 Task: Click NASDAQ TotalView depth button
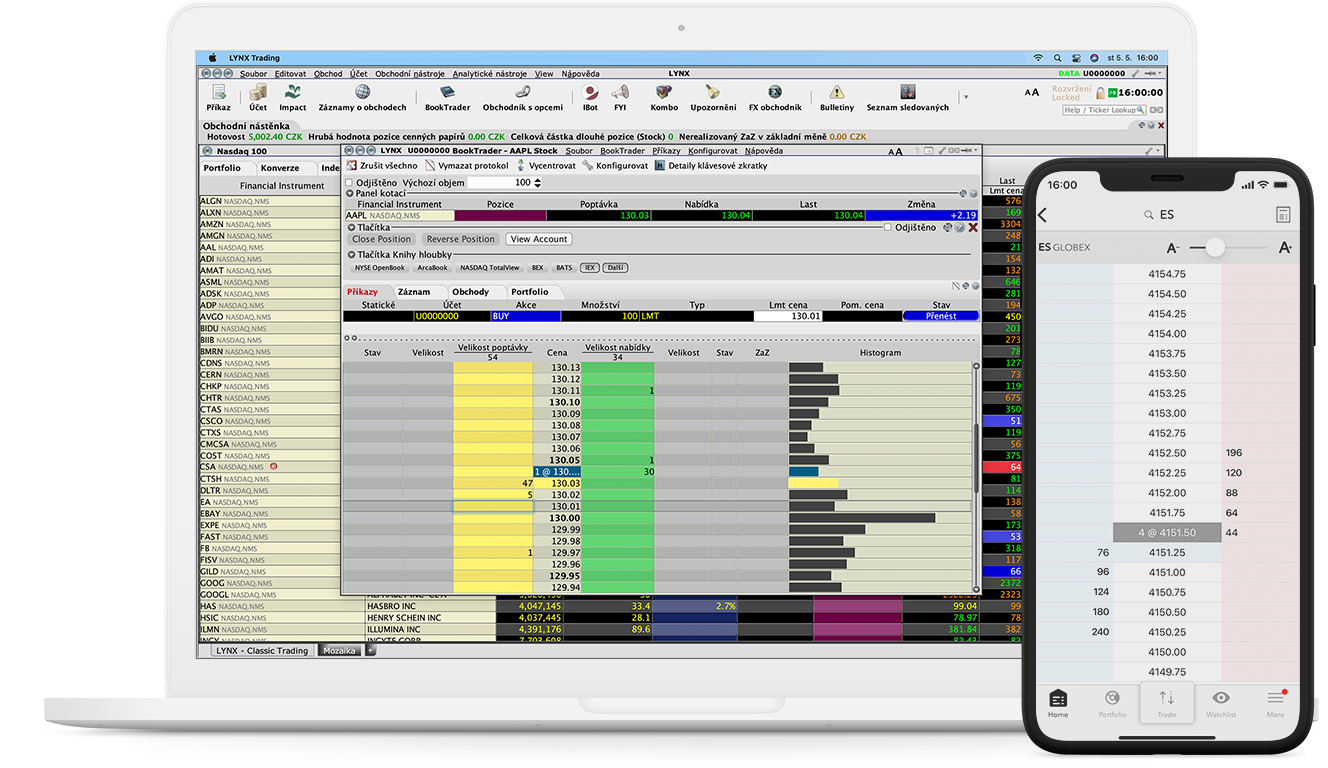coord(490,268)
